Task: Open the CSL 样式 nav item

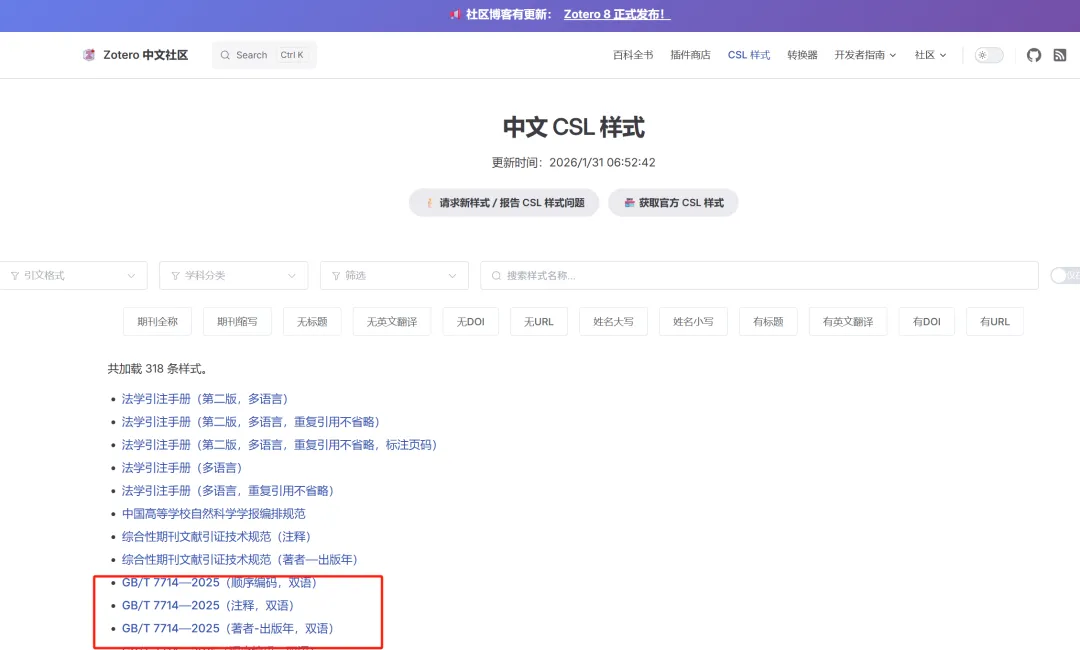Action: click(749, 55)
